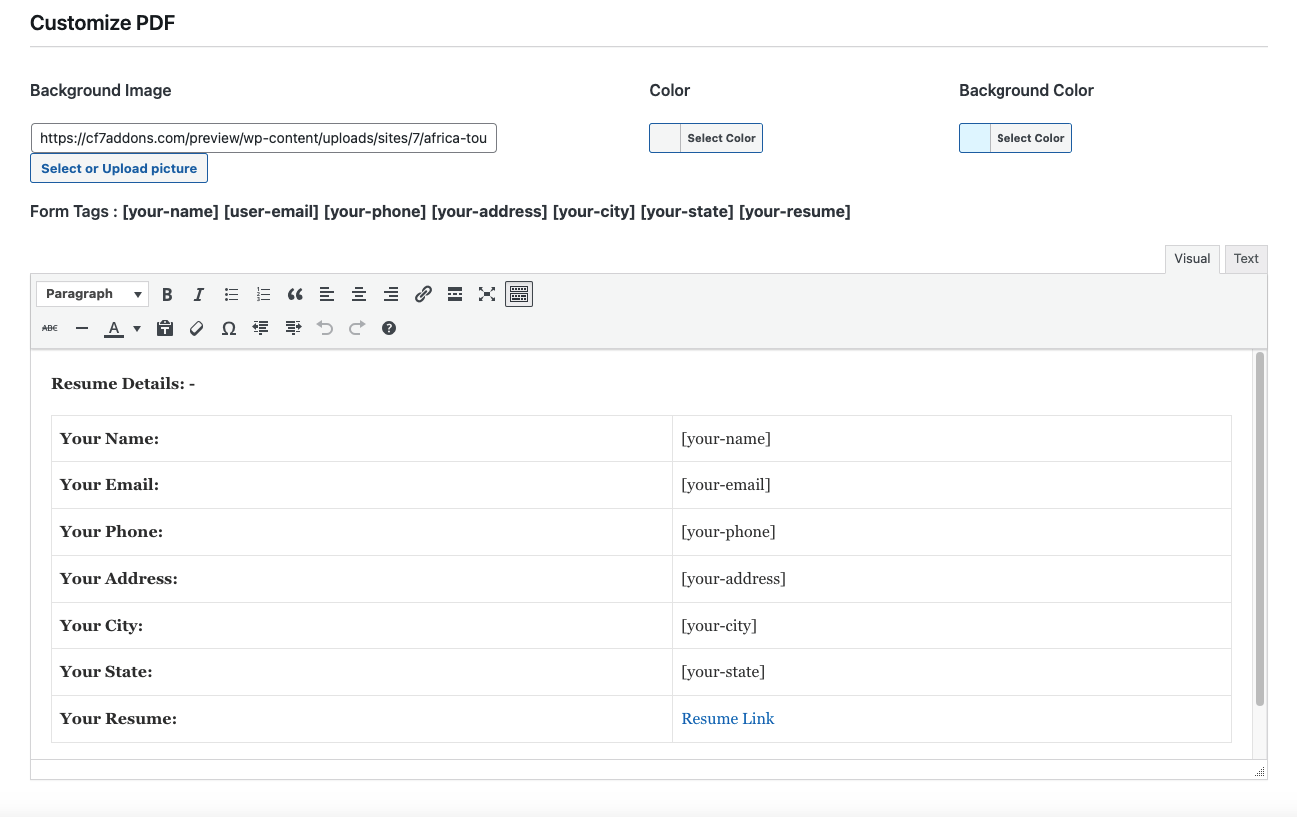Click Select or Upload picture button

[x=119, y=169]
